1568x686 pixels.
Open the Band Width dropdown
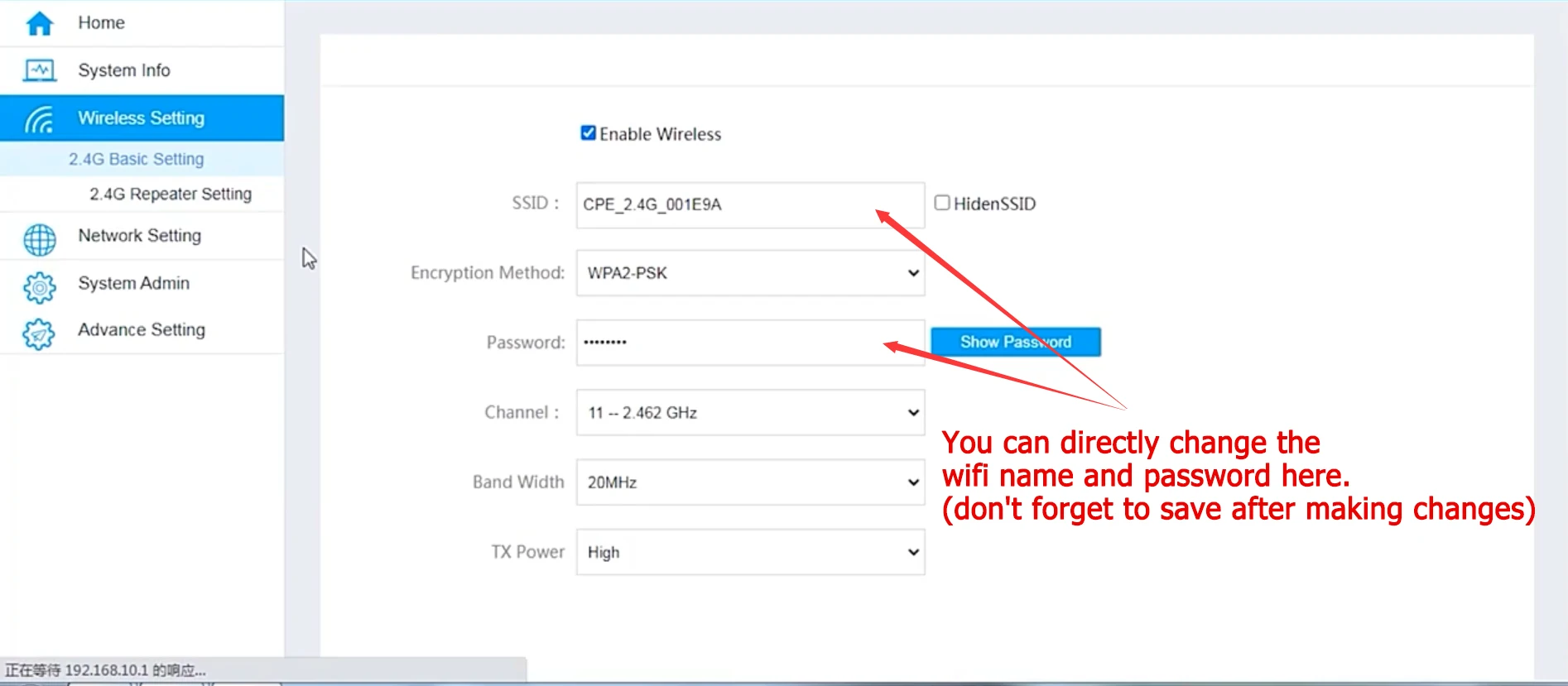[750, 482]
